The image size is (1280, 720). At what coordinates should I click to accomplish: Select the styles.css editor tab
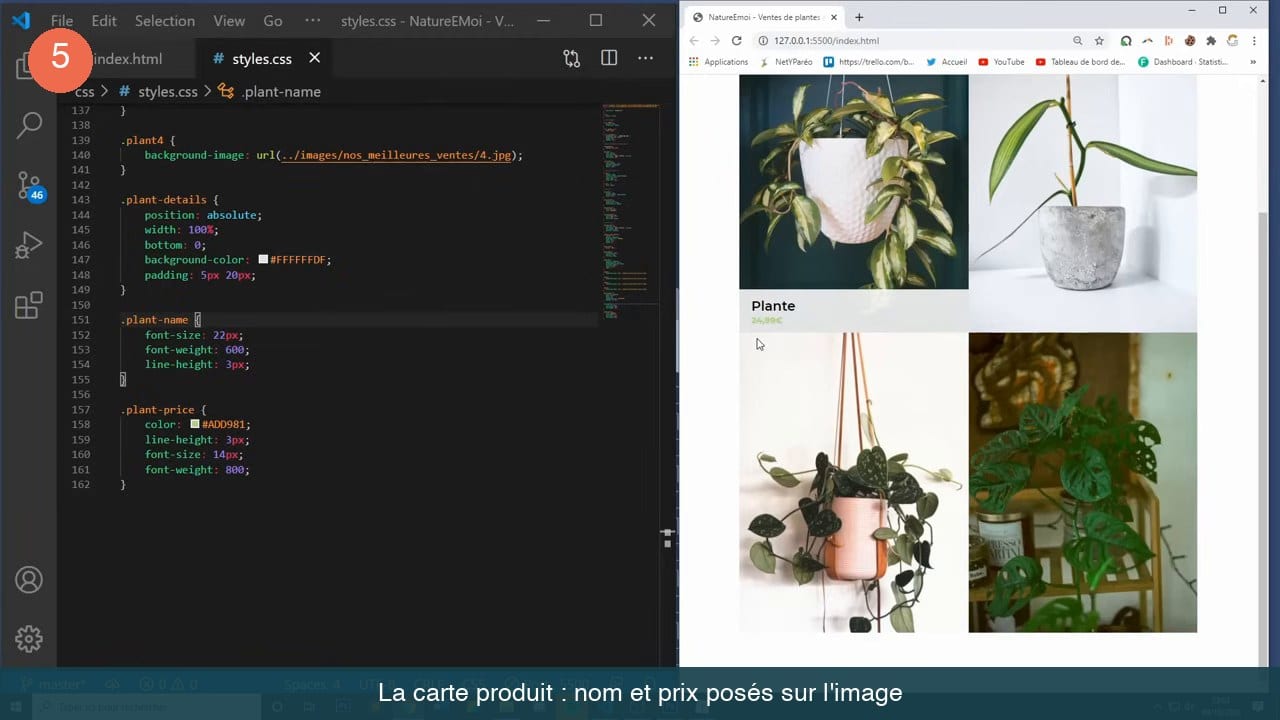point(262,58)
